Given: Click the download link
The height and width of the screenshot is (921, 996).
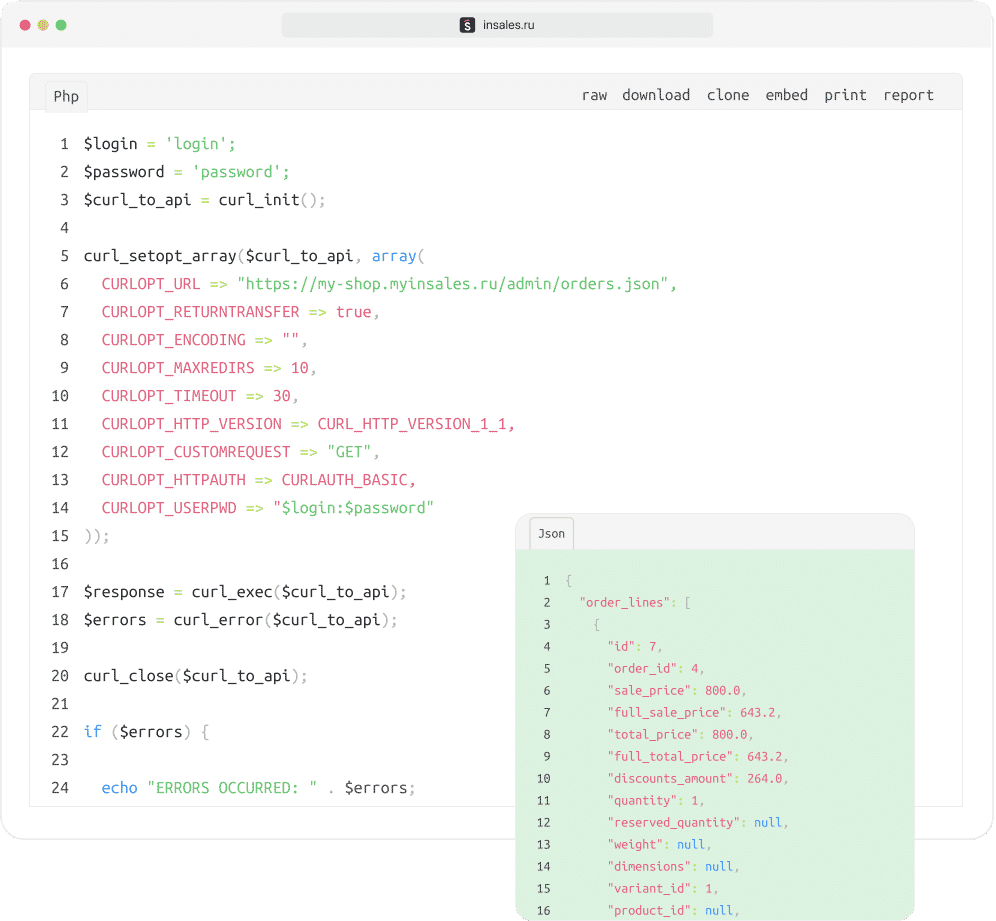Looking at the screenshot, I should pyautogui.click(x=656, y=95).
